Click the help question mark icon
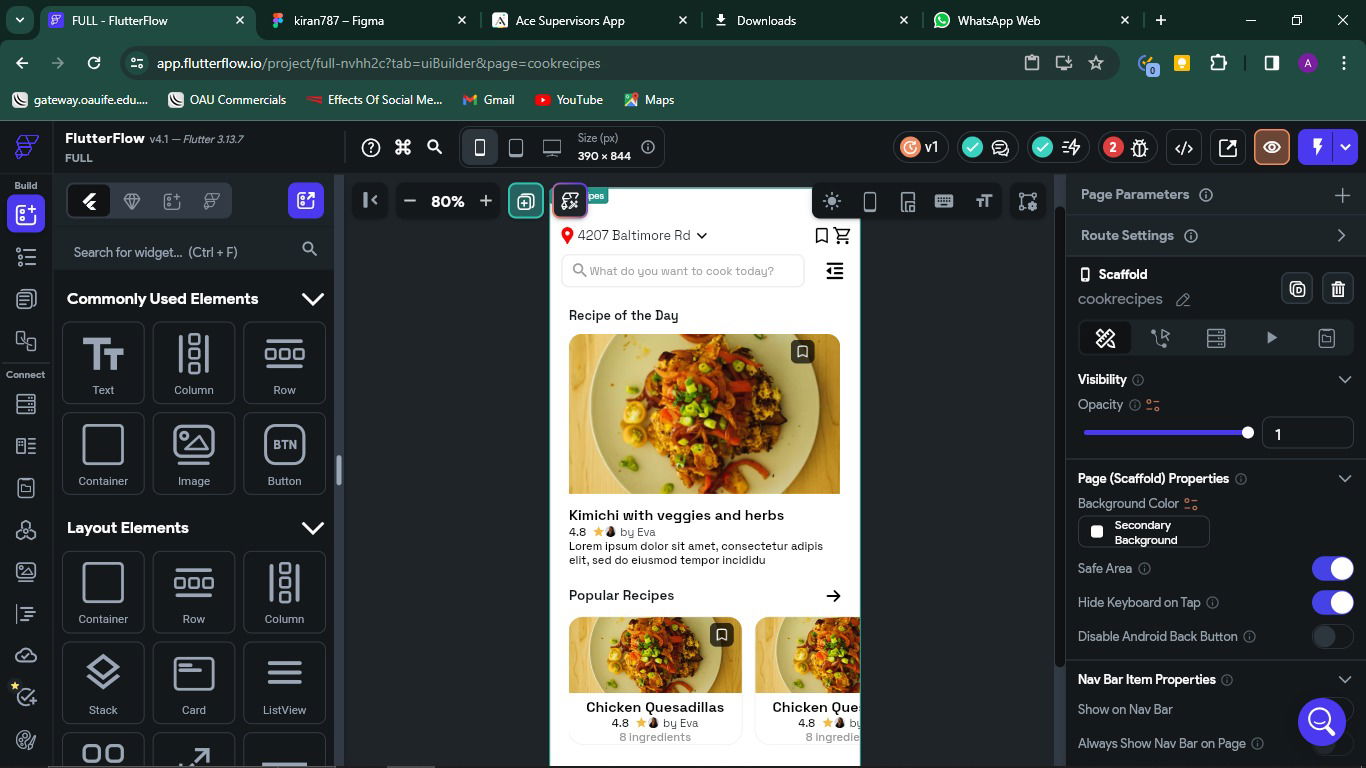The height and width of the screenshot is (768, 1366). [x=371, y=148]
